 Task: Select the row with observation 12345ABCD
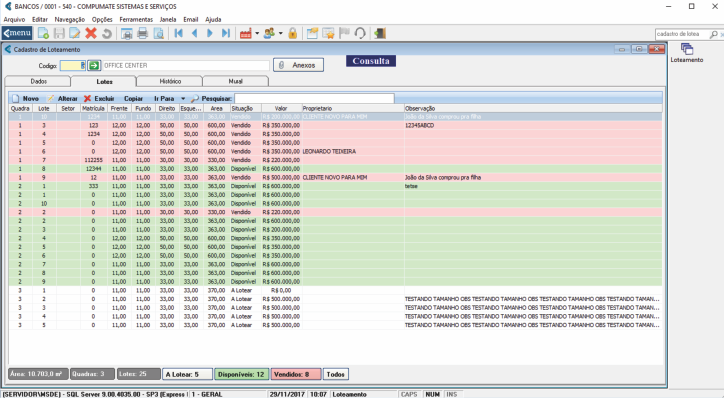pos(335,125)
